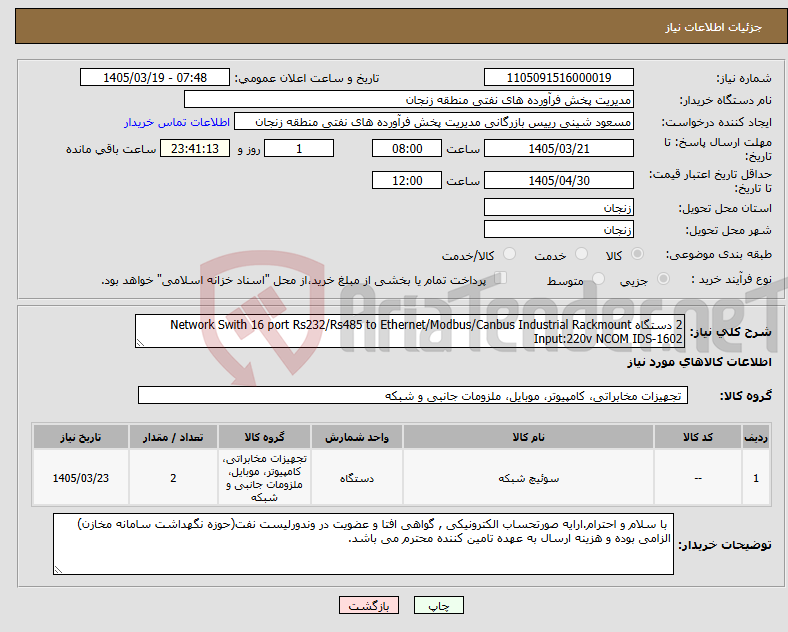Click the quantity cell showing 2
788x632 pixels.
click(x=173, y=478)
